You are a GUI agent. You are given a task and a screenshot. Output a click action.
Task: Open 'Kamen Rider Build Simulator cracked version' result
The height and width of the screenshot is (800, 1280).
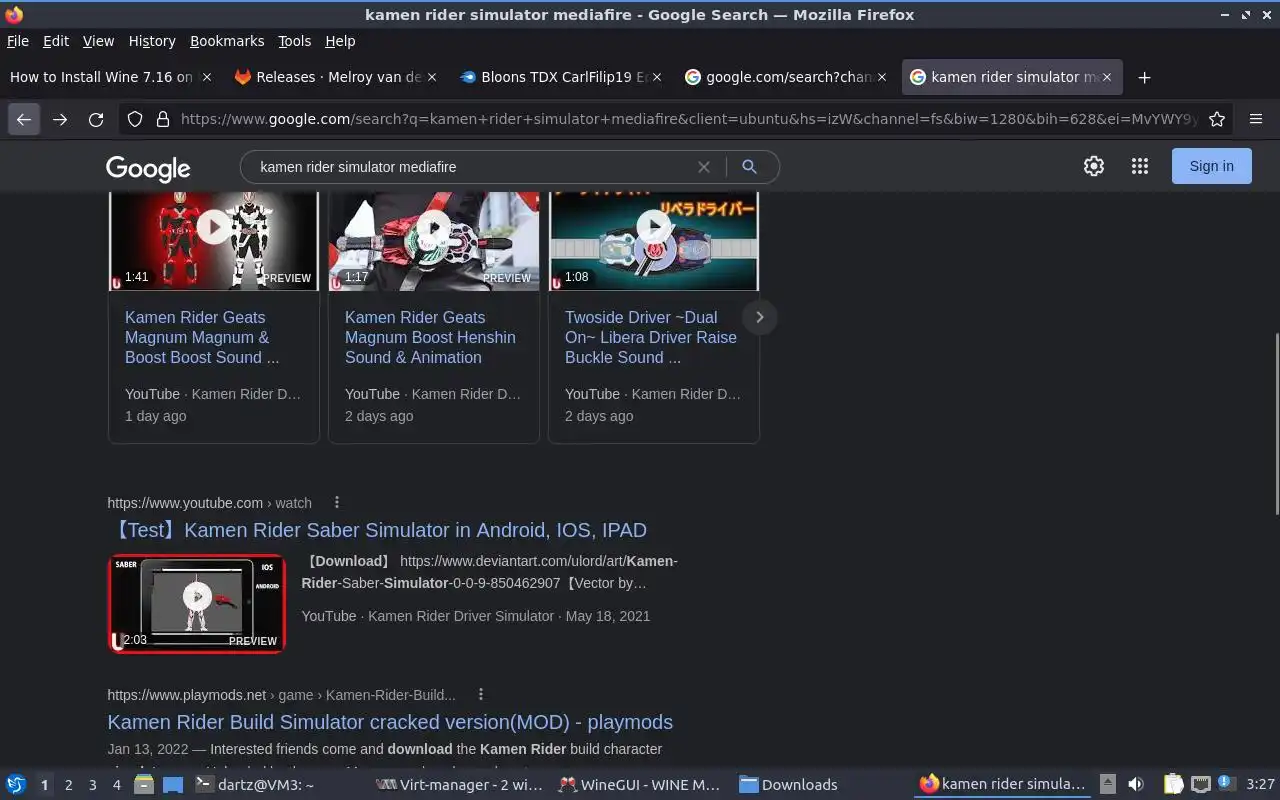click(x=390, y=722)
